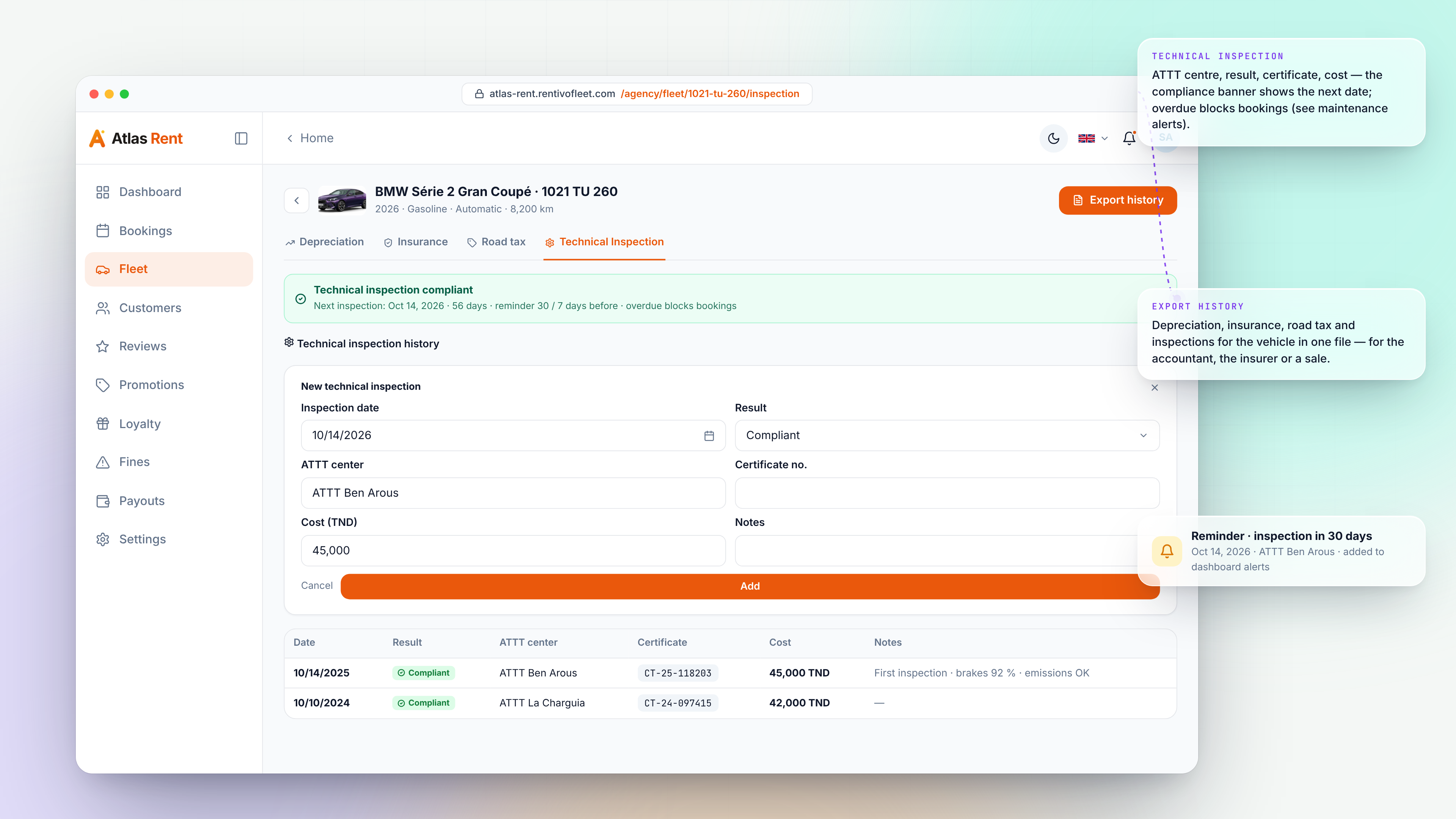This screenshot has height=819, width=1456.
Task: Click the Next inspection banner text
Action: point(525,306)
